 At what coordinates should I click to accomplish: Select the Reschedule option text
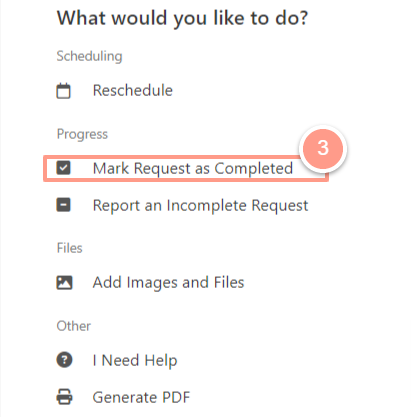coord(133,90)
